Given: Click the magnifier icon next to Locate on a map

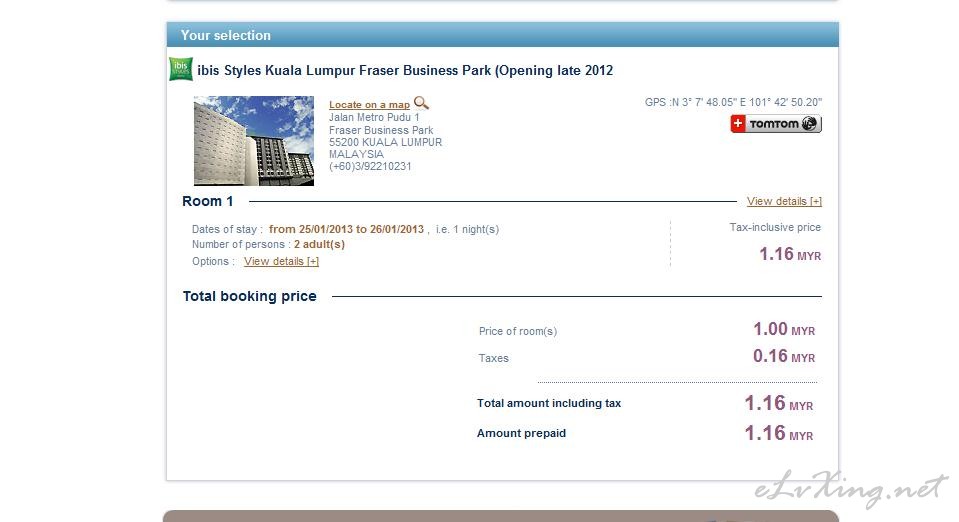Looking at the screenshot, I should tap(421, 103).
